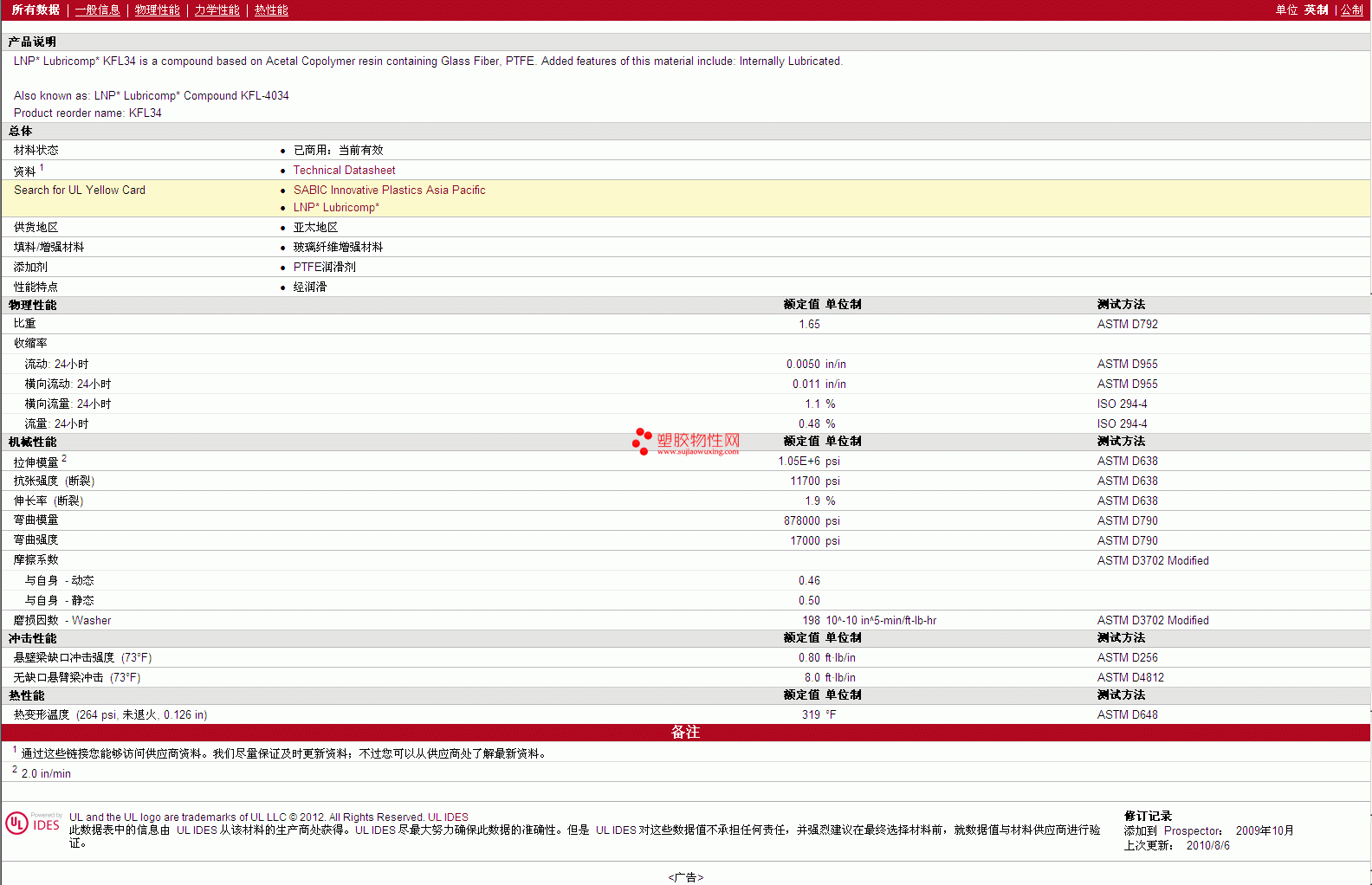Switch units to 英制
Viewport: 1372px width, 885px height.
[1316, 10]
